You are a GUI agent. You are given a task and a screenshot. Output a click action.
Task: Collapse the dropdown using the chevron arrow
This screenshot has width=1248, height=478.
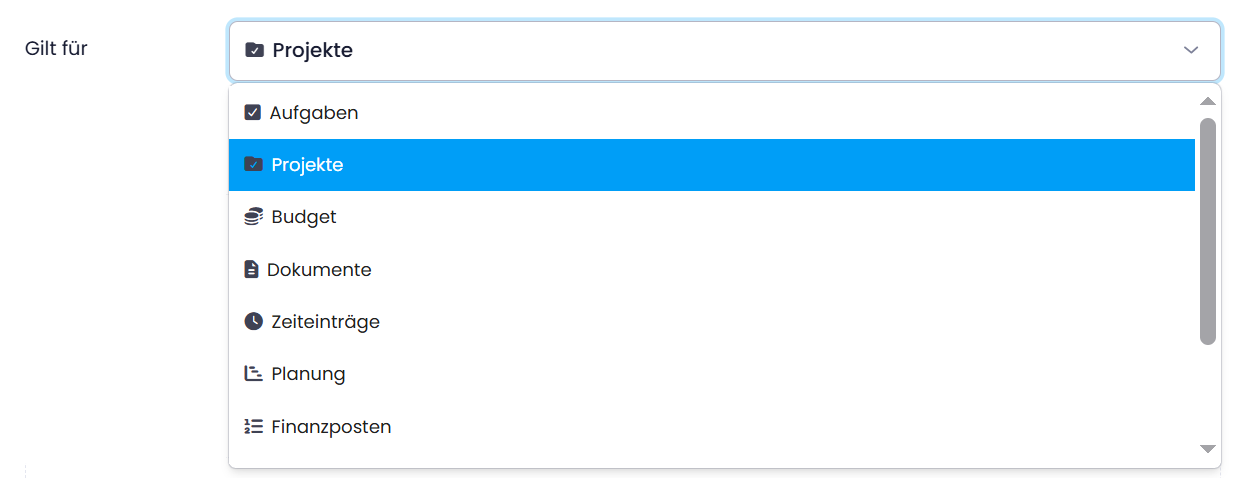1191,50
